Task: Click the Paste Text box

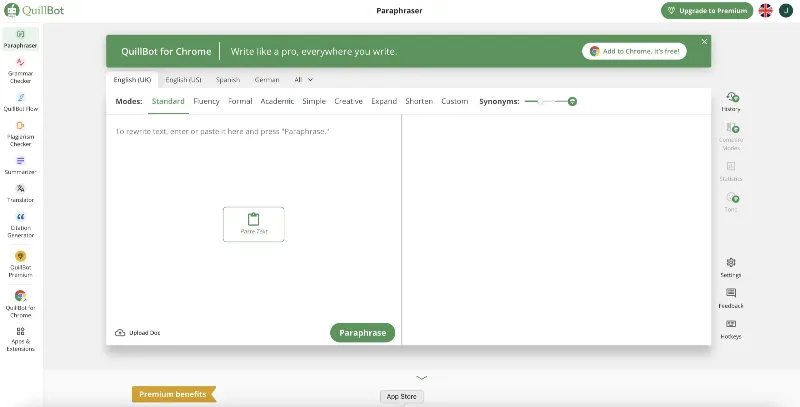Action: [x=253, y=224]
